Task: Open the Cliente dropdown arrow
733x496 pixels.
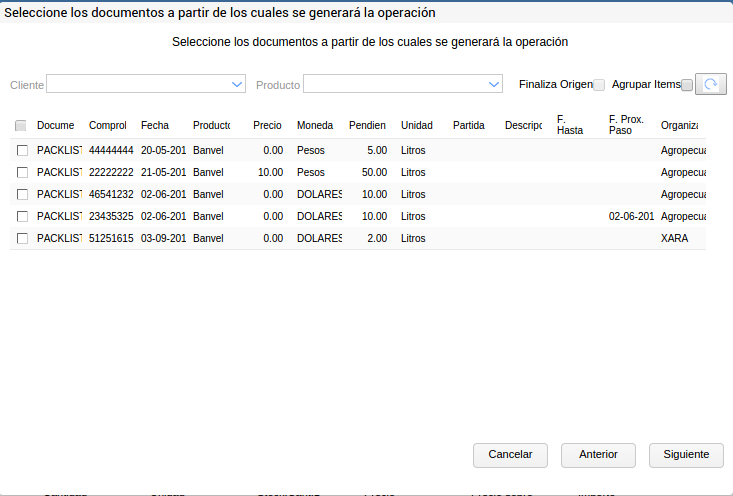Action: point(237,85)
